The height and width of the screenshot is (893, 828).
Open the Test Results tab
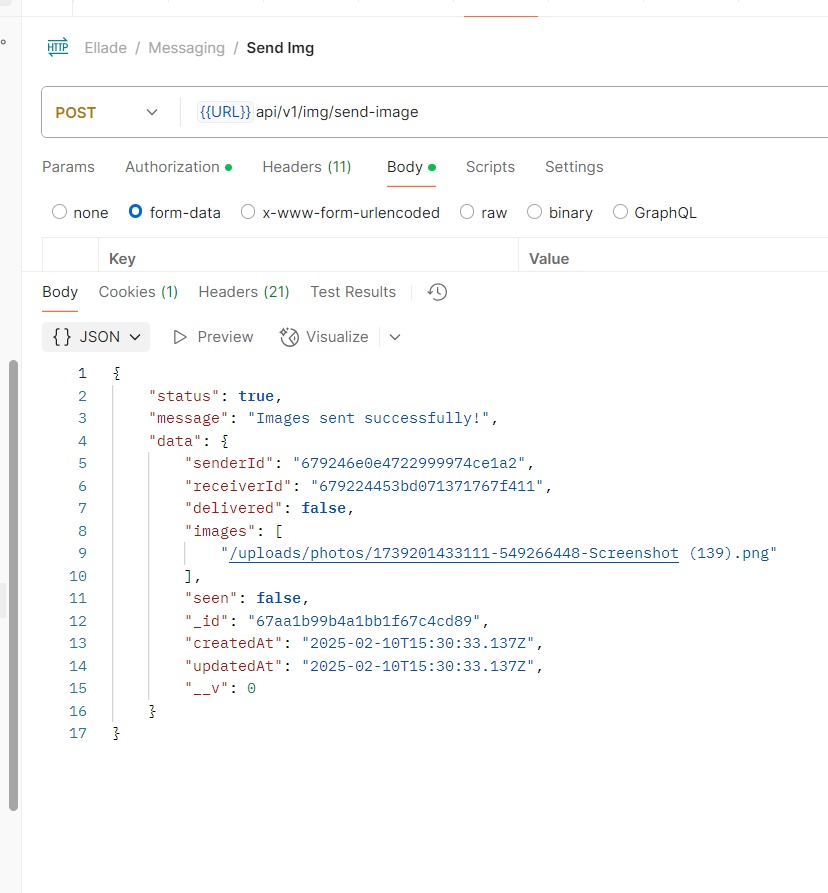[x=353, y=292]
